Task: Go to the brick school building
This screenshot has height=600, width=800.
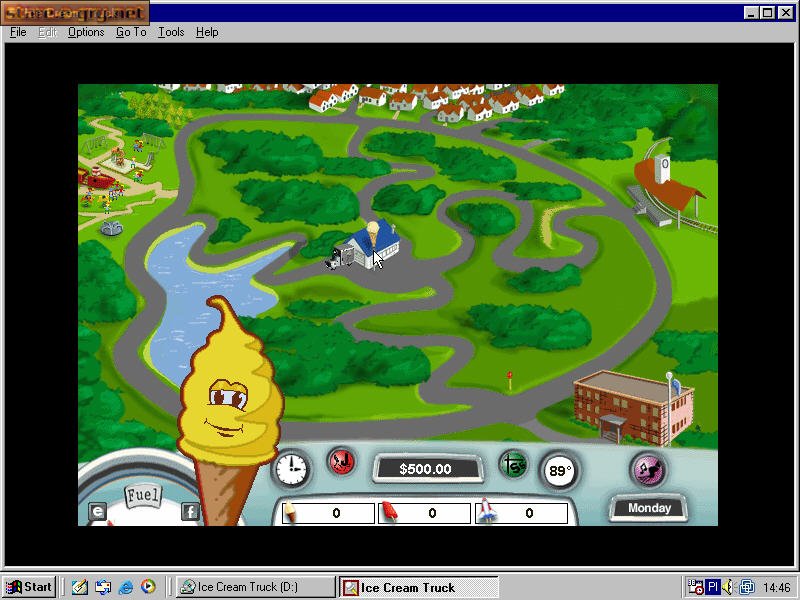Action: tap(634, 407)
